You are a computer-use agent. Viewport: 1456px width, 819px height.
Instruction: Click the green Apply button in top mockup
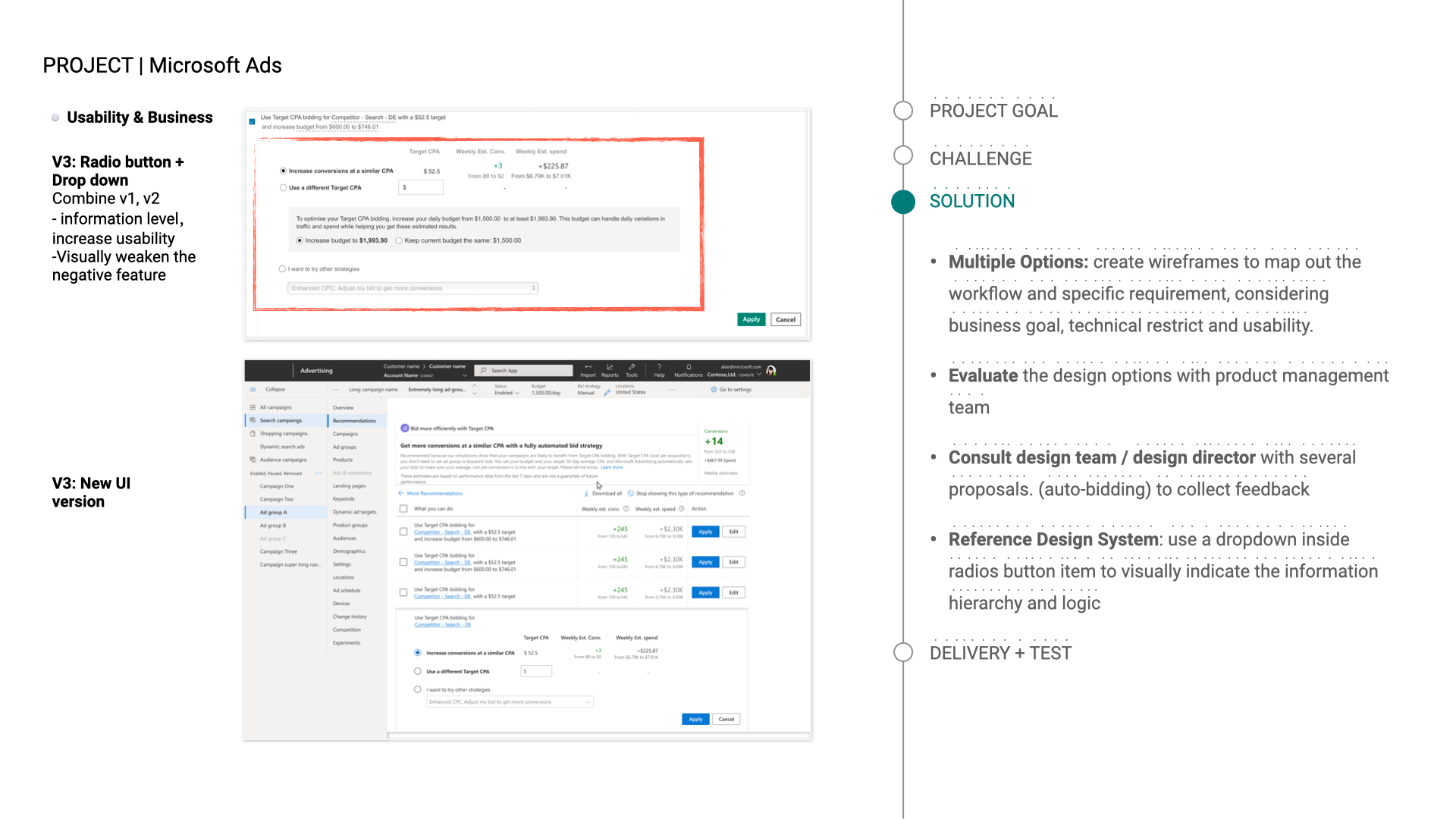(751, 319)
